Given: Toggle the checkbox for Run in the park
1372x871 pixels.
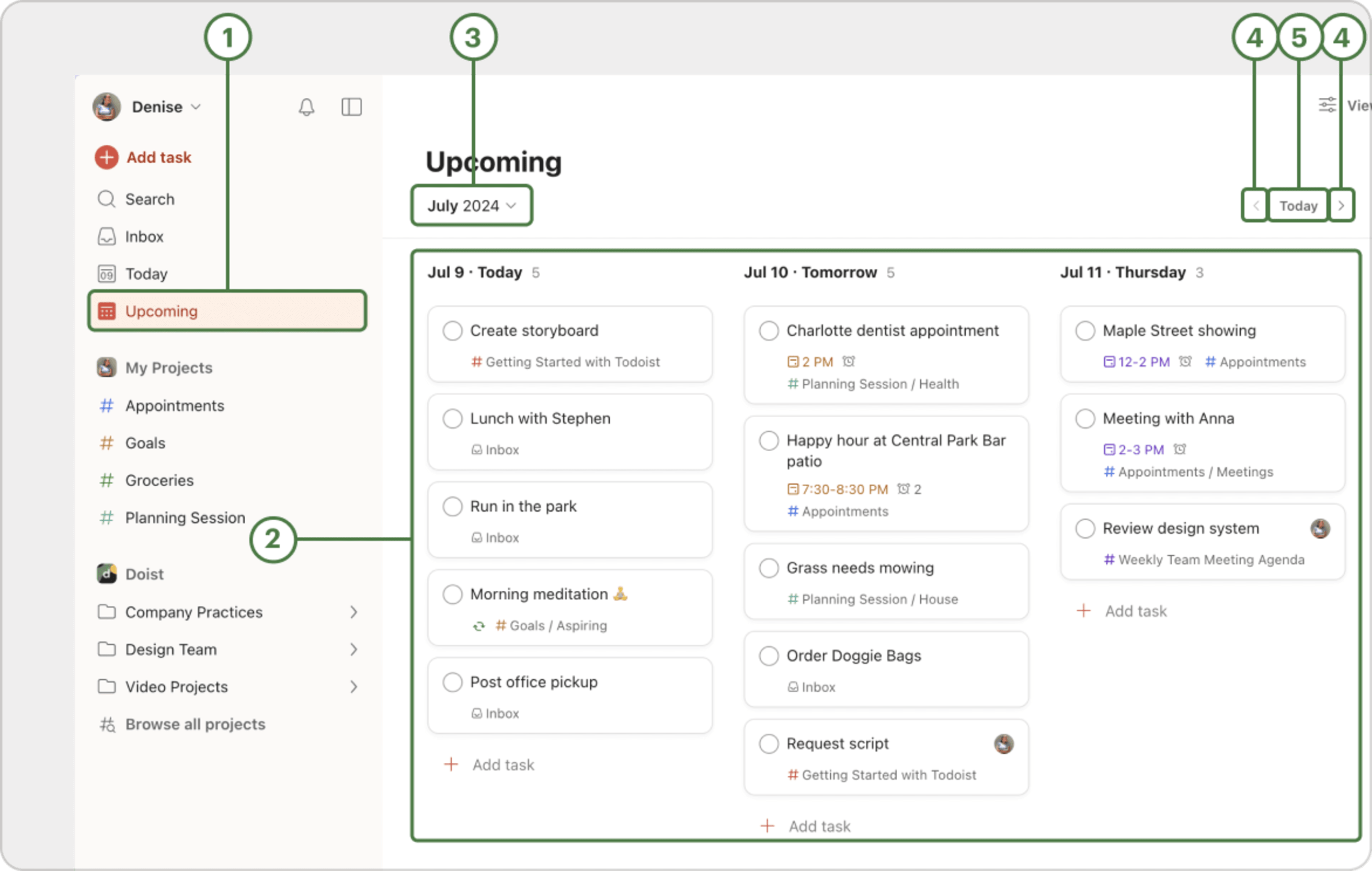Looking at the screenshot, I should click(452, 506).
